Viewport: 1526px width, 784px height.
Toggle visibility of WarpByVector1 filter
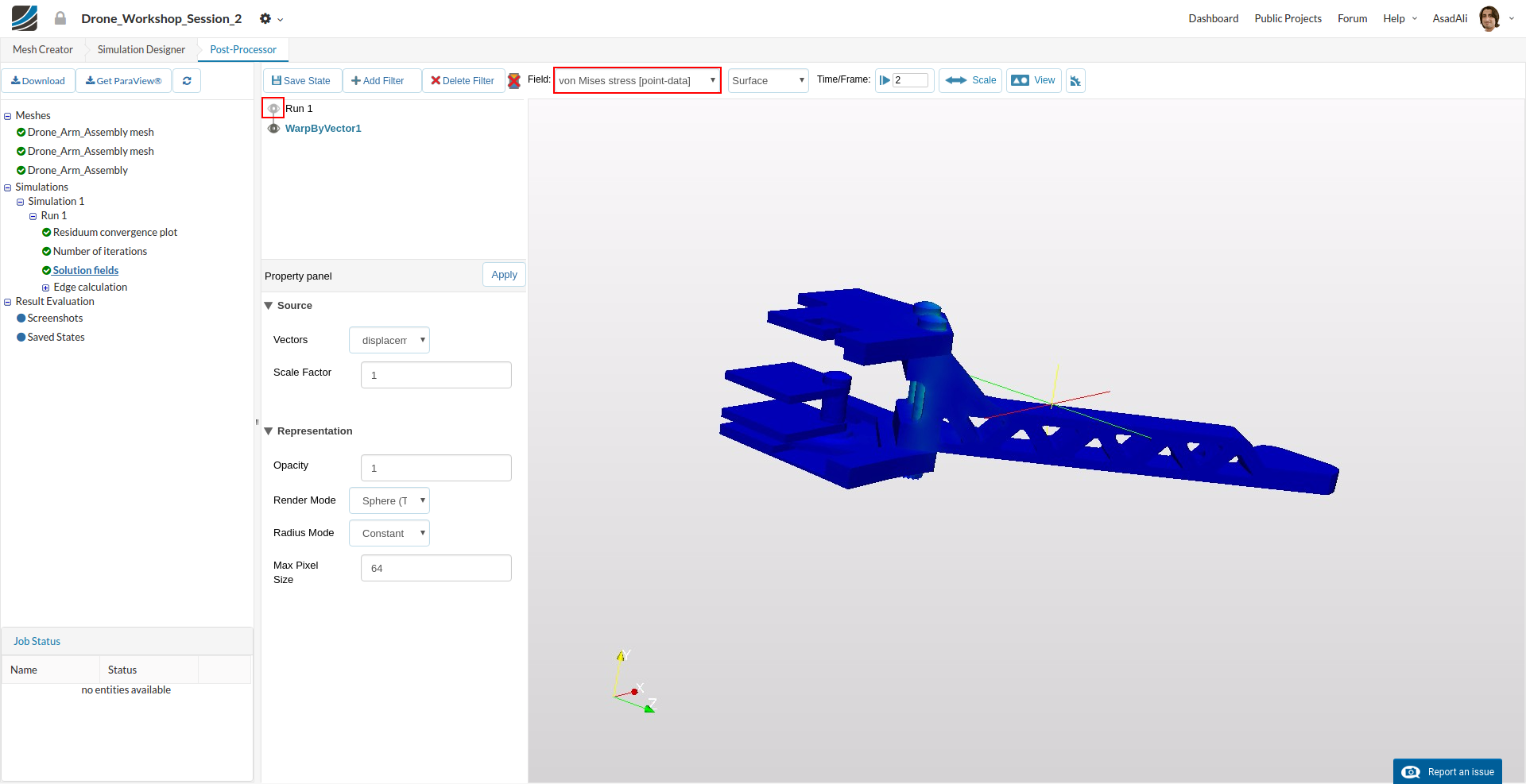[x=273, y=129]
